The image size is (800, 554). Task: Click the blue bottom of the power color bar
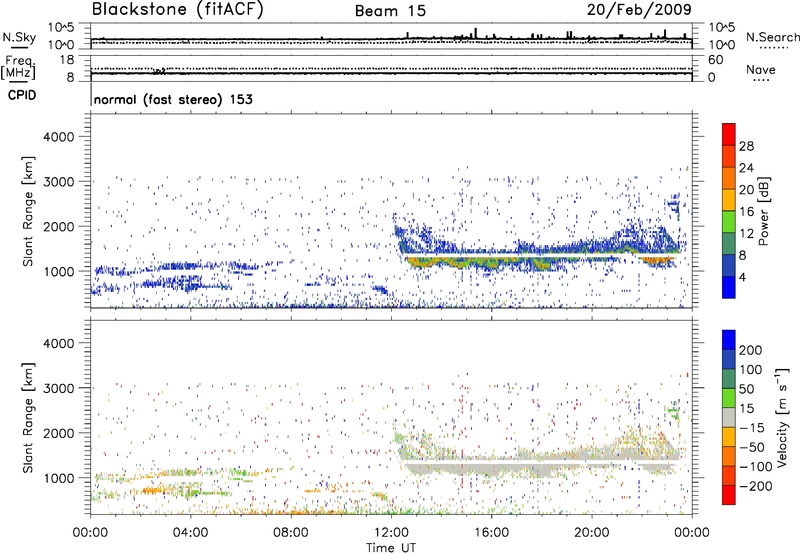coord(729,287)
